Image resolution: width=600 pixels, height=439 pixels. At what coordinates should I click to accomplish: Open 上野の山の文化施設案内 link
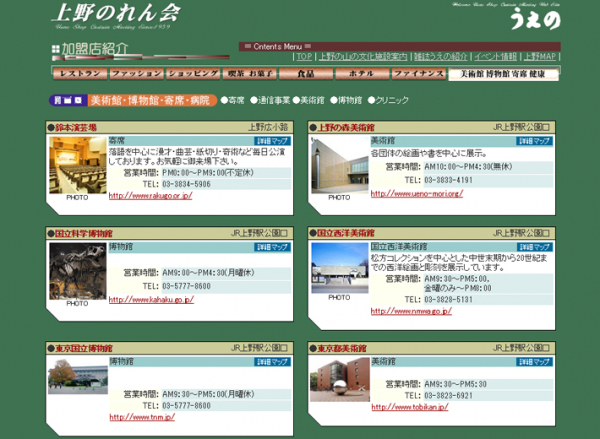point(363,57)
